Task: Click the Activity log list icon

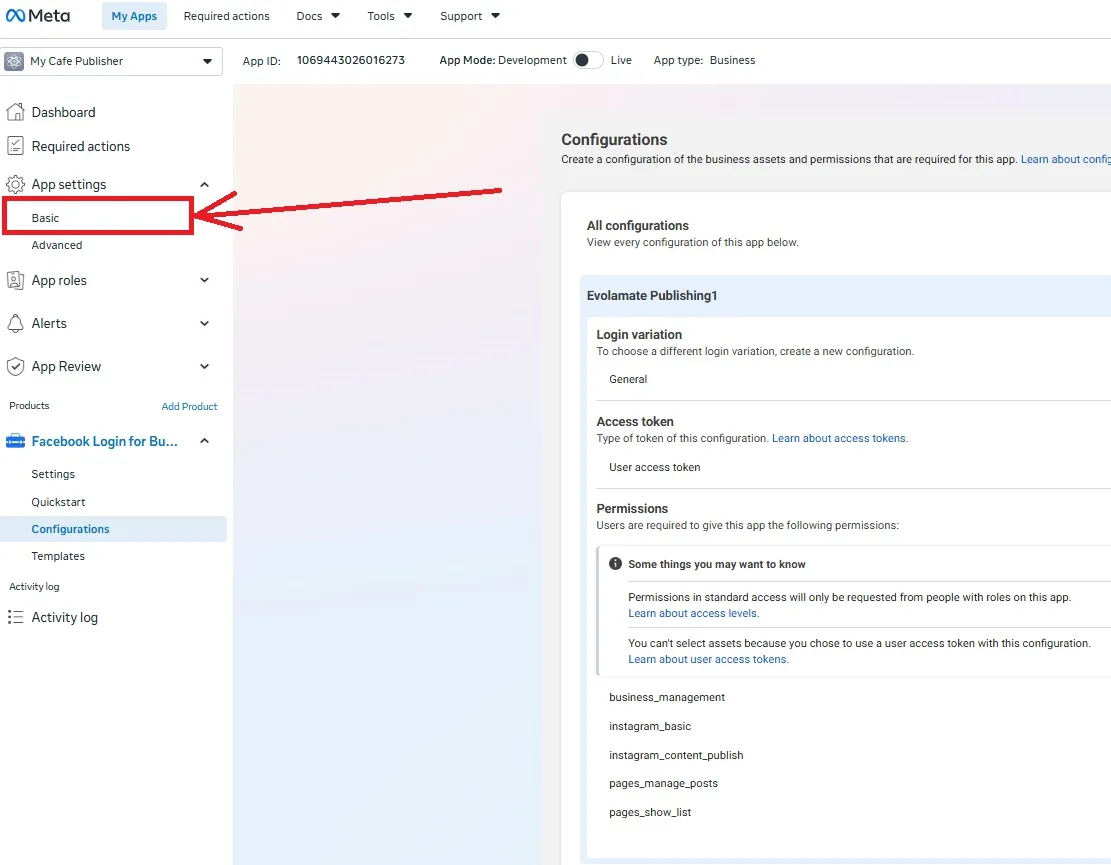Action: [x=15, y=617]
